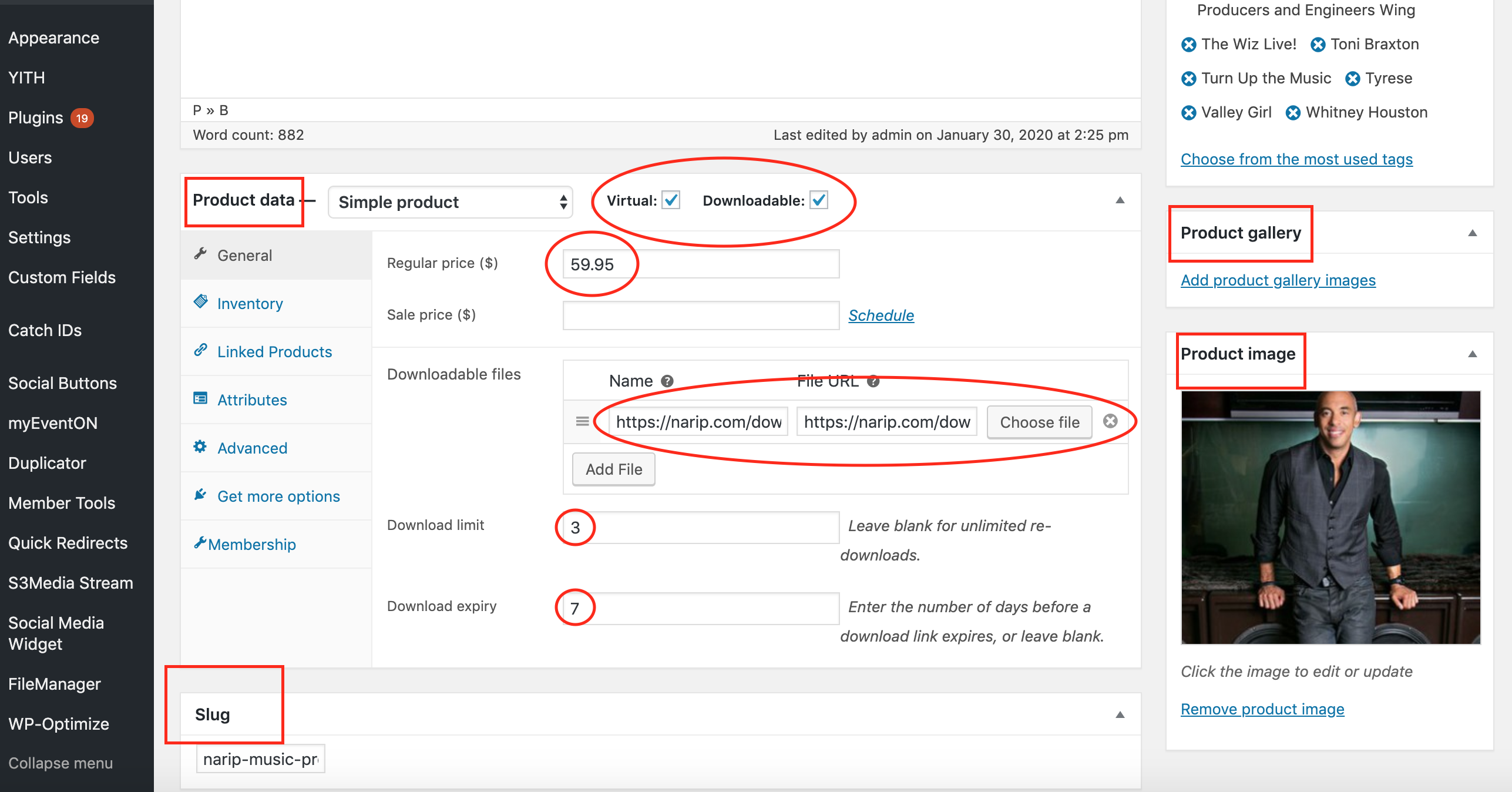Remove the Toni Braxton tag
The image size is (1512, 792).
[x=1318, y=45]
